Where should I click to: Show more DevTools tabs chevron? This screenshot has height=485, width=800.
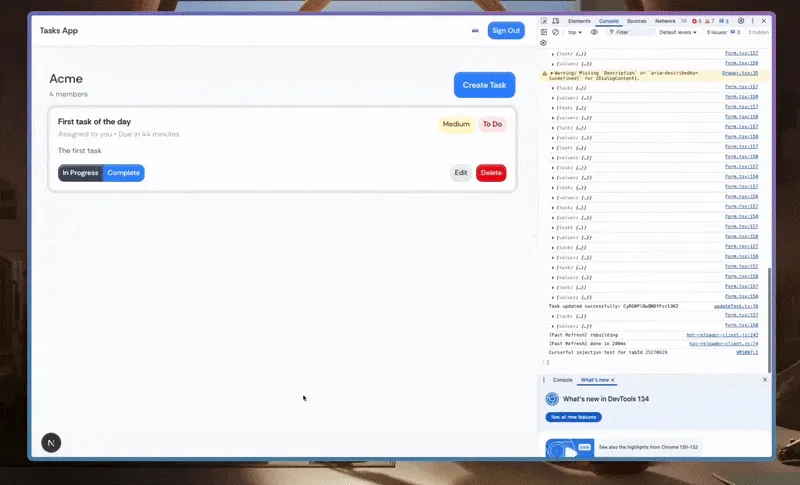pyautogui.click(x=686, y=20)
